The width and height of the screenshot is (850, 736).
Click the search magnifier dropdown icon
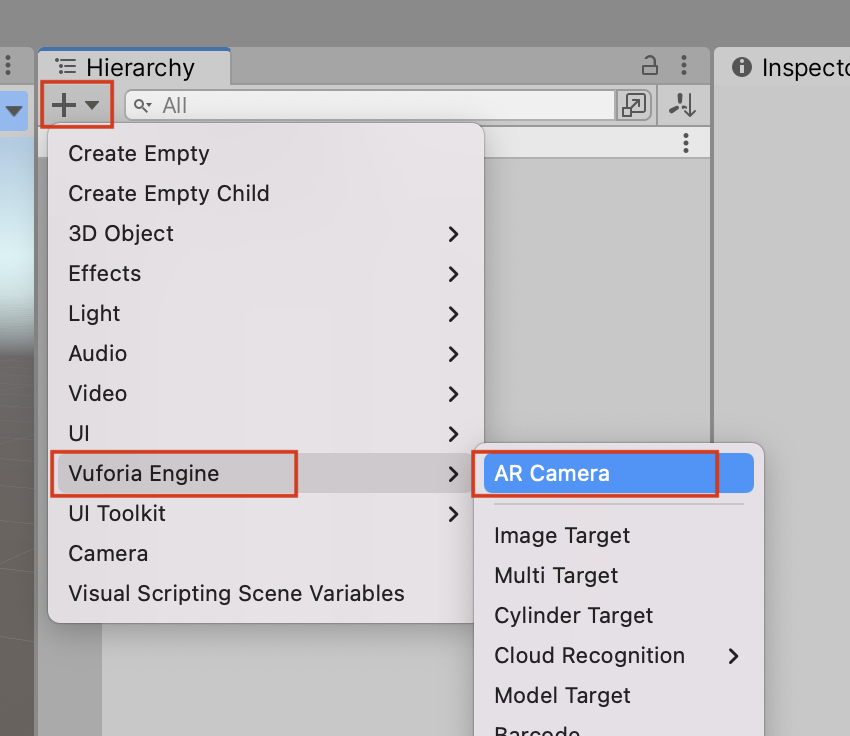[x=144, y=105]
